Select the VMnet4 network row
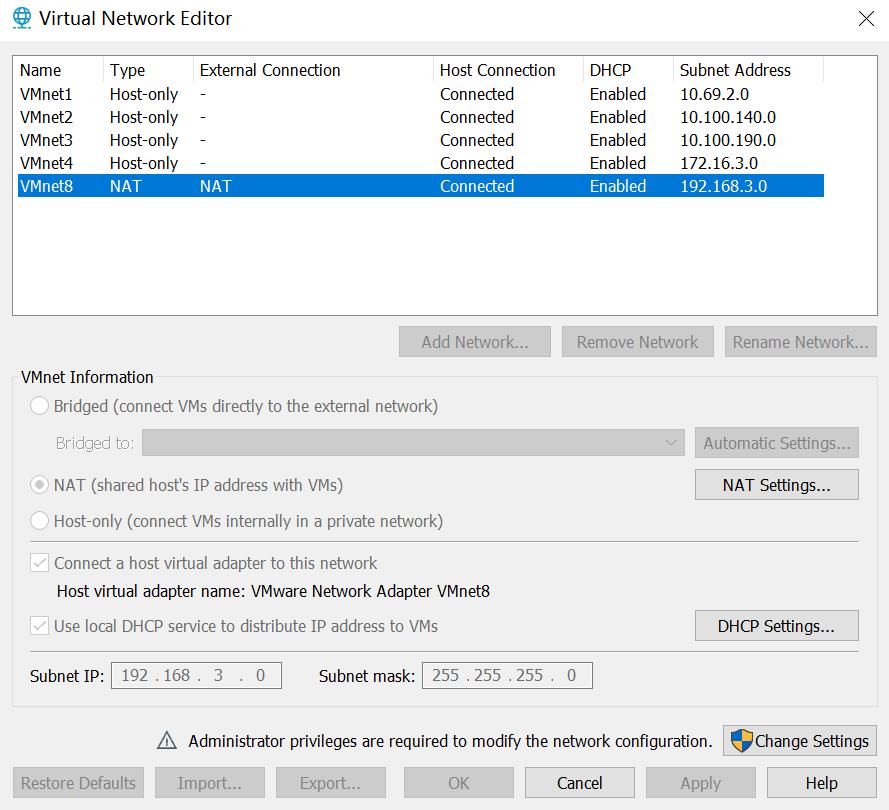This screenshot has height=810, width=889. pyautogui.click(x=421, y=163)
